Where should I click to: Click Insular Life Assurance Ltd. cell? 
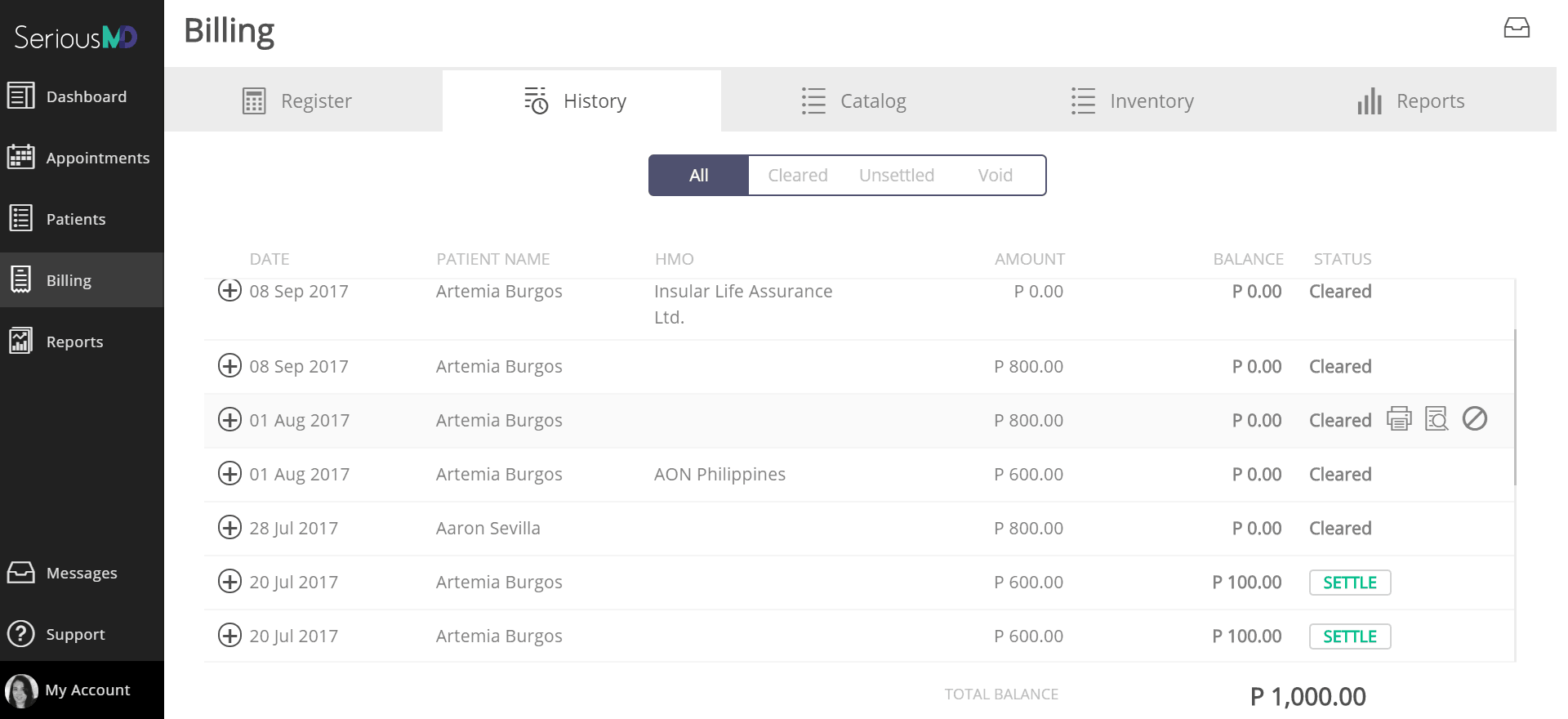[x=743, y=304]
